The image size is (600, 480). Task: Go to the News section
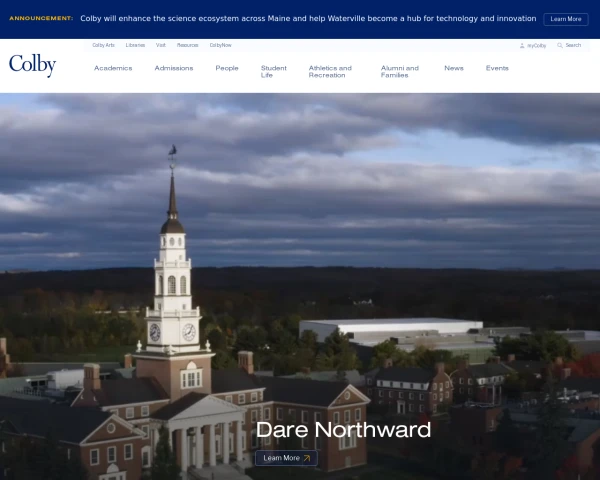click(454, 68)
